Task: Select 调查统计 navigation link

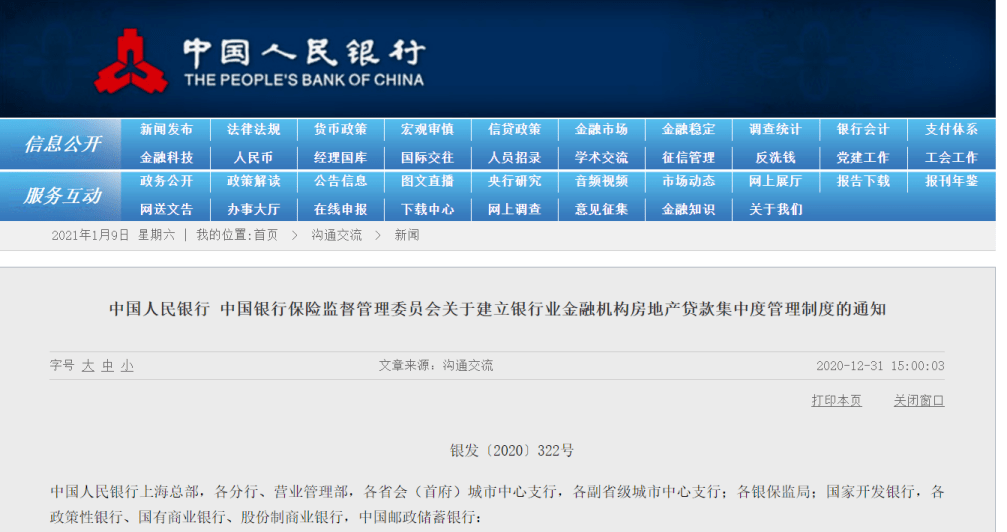Action: [x=775, y=129]
